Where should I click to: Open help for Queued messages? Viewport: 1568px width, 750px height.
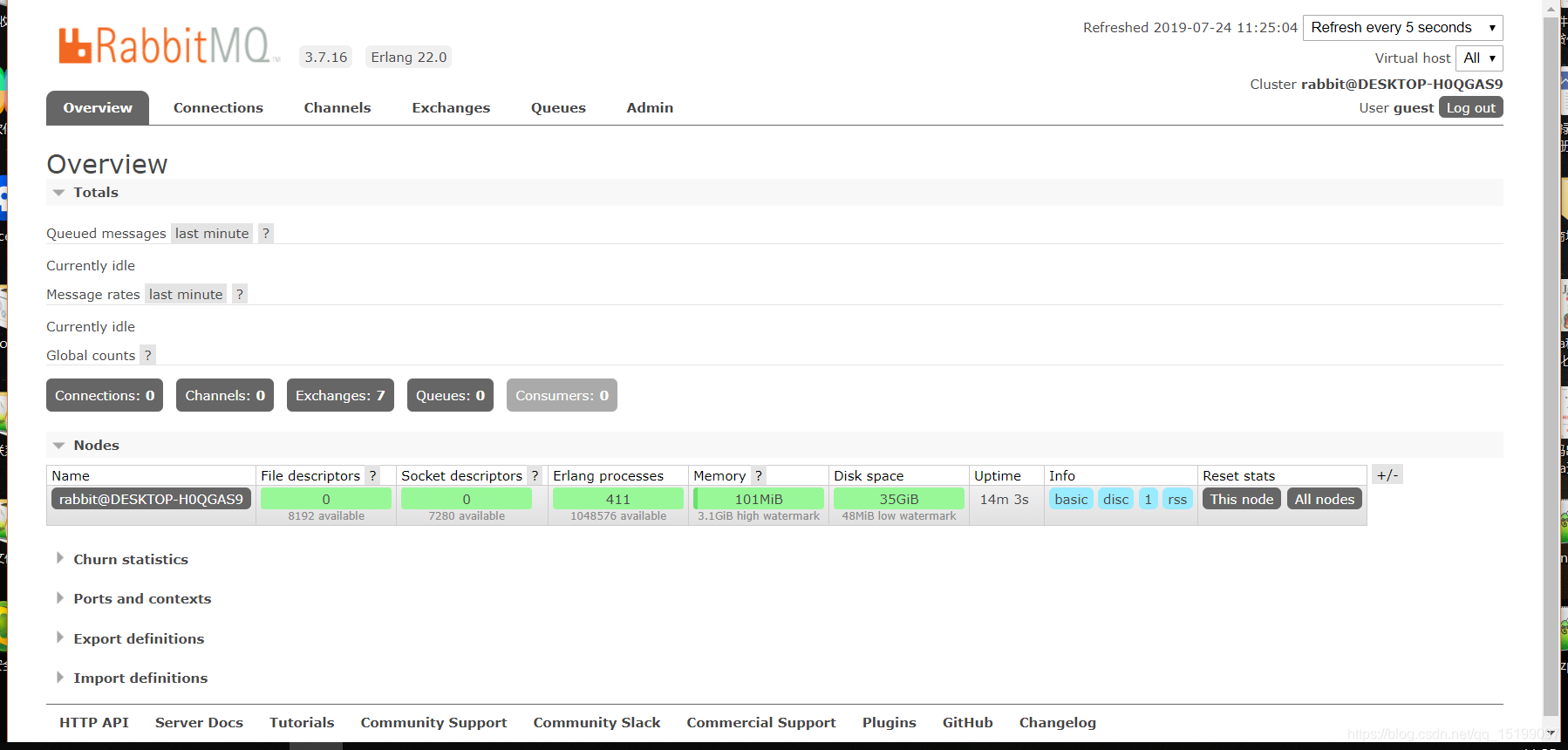tap(266, 233)
